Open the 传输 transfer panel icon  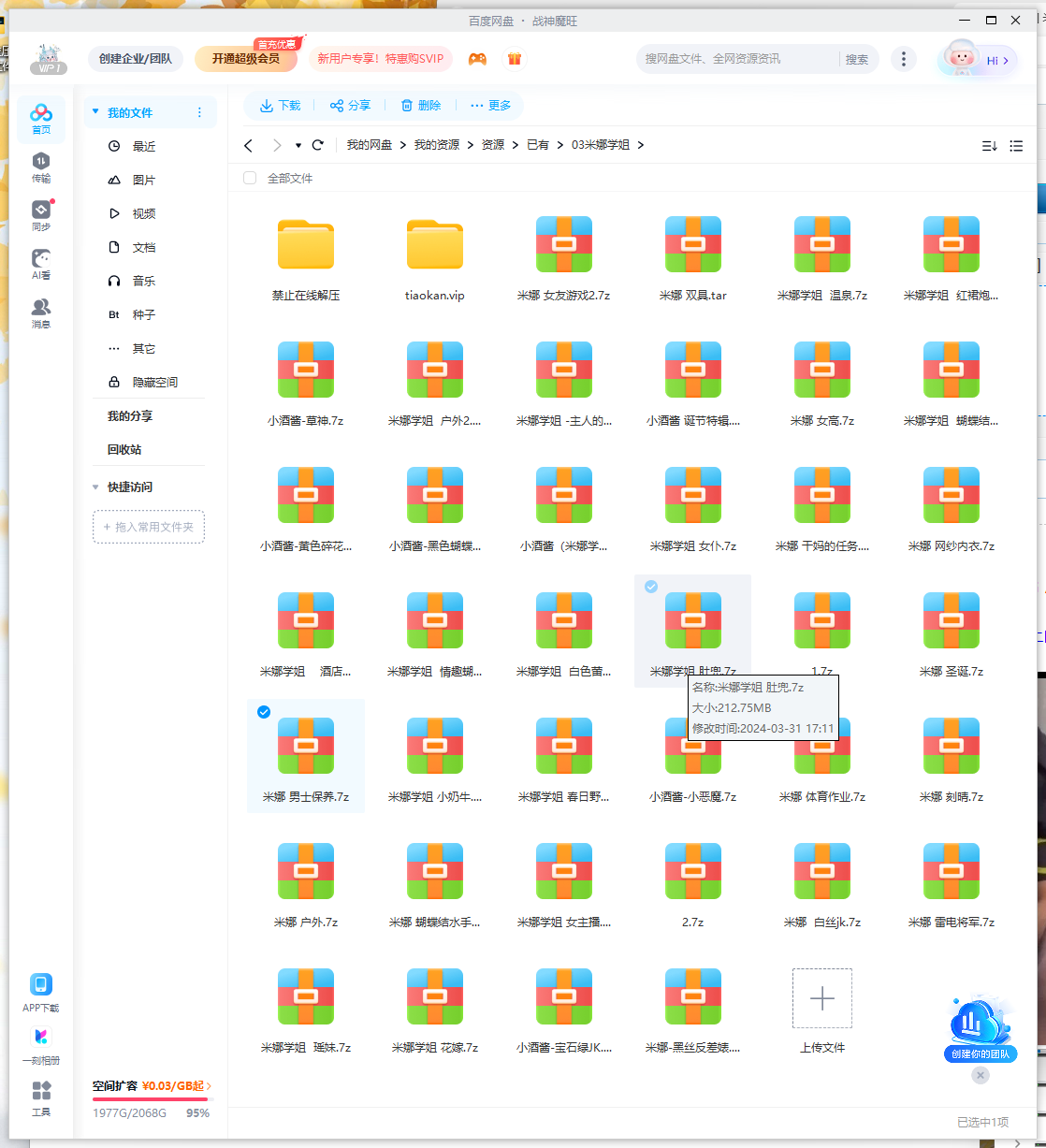(x=41, y=167)
